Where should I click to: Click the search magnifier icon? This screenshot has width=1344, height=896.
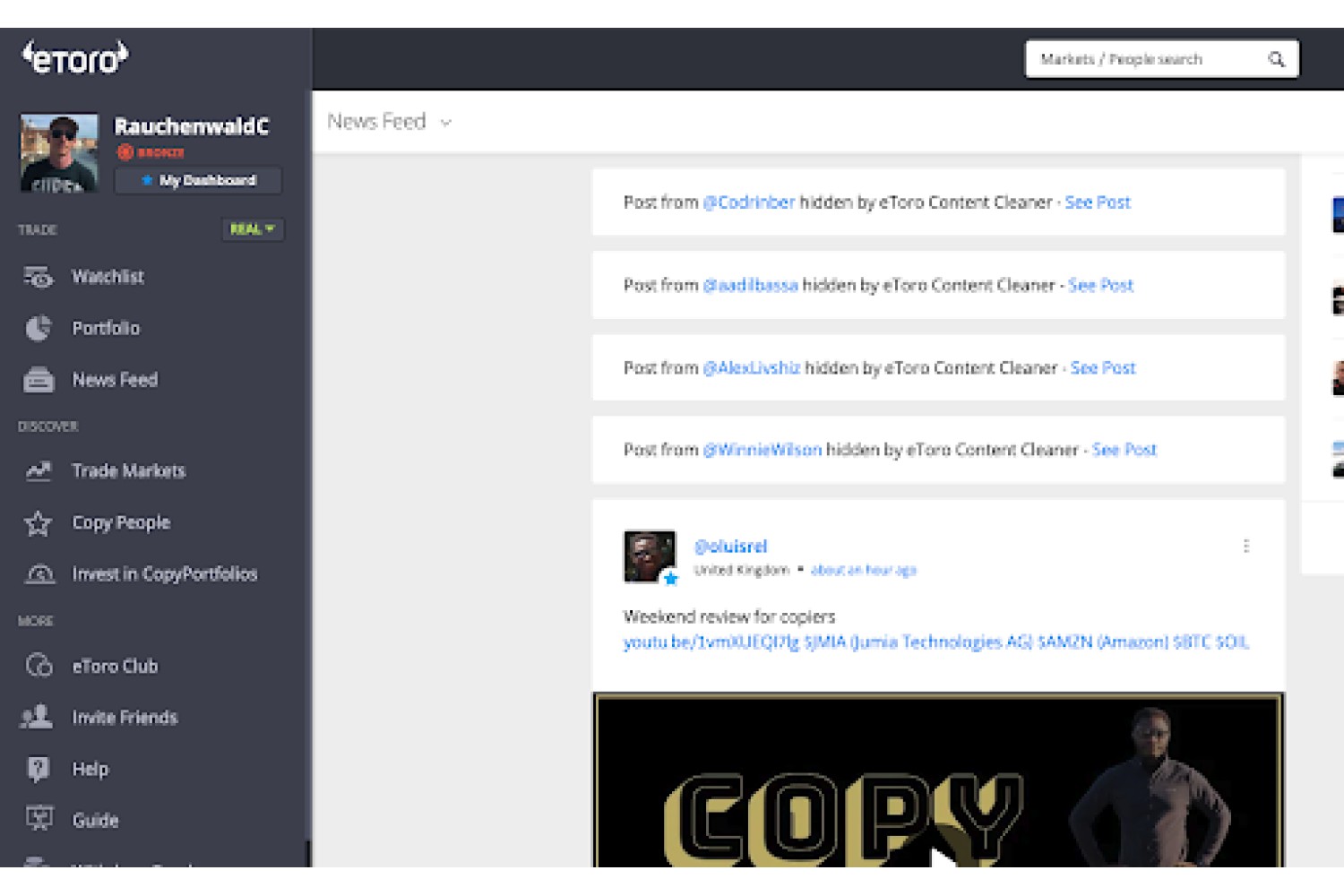[x=1276, y=59]
